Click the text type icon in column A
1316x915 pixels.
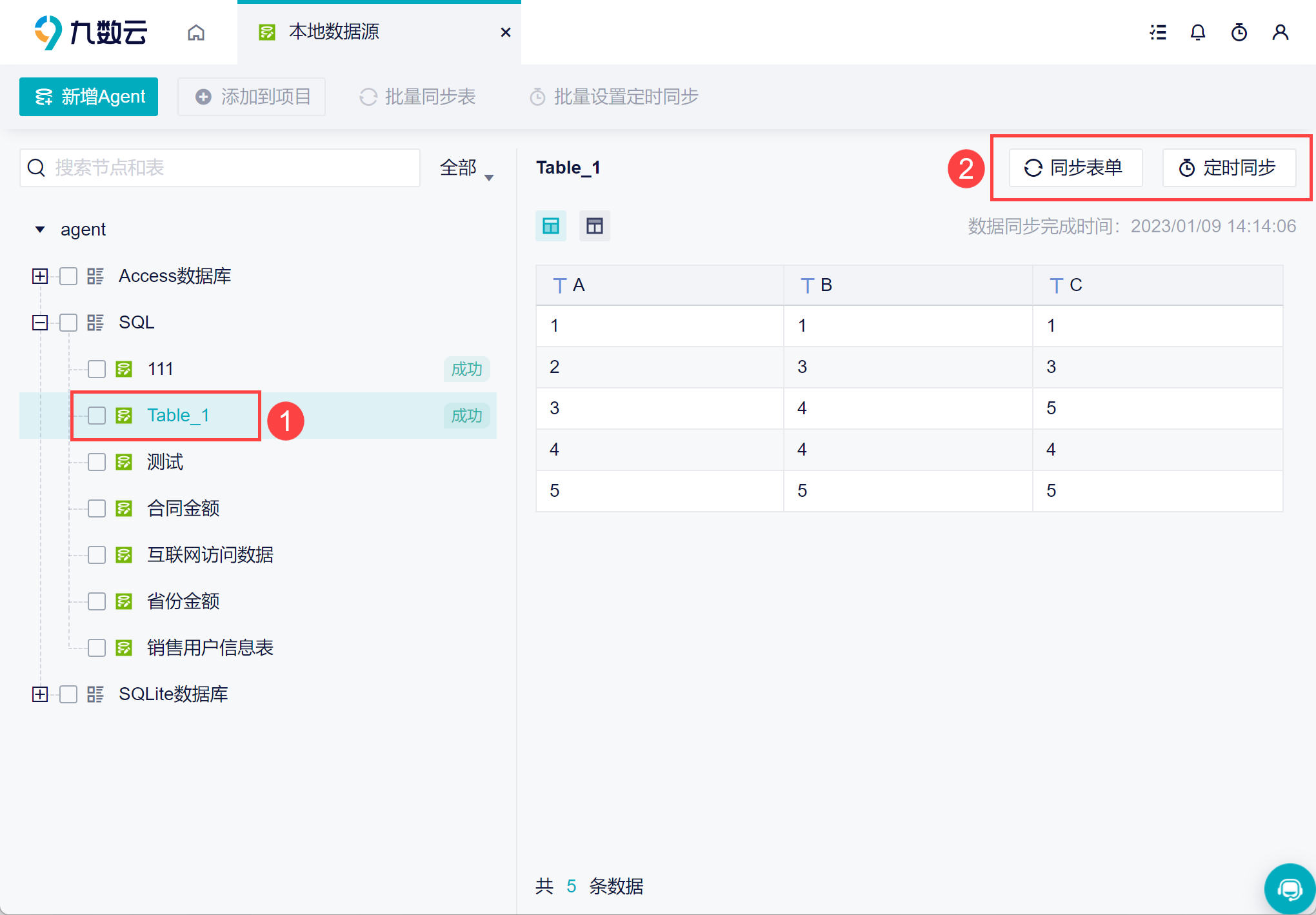tap(560, 285)
